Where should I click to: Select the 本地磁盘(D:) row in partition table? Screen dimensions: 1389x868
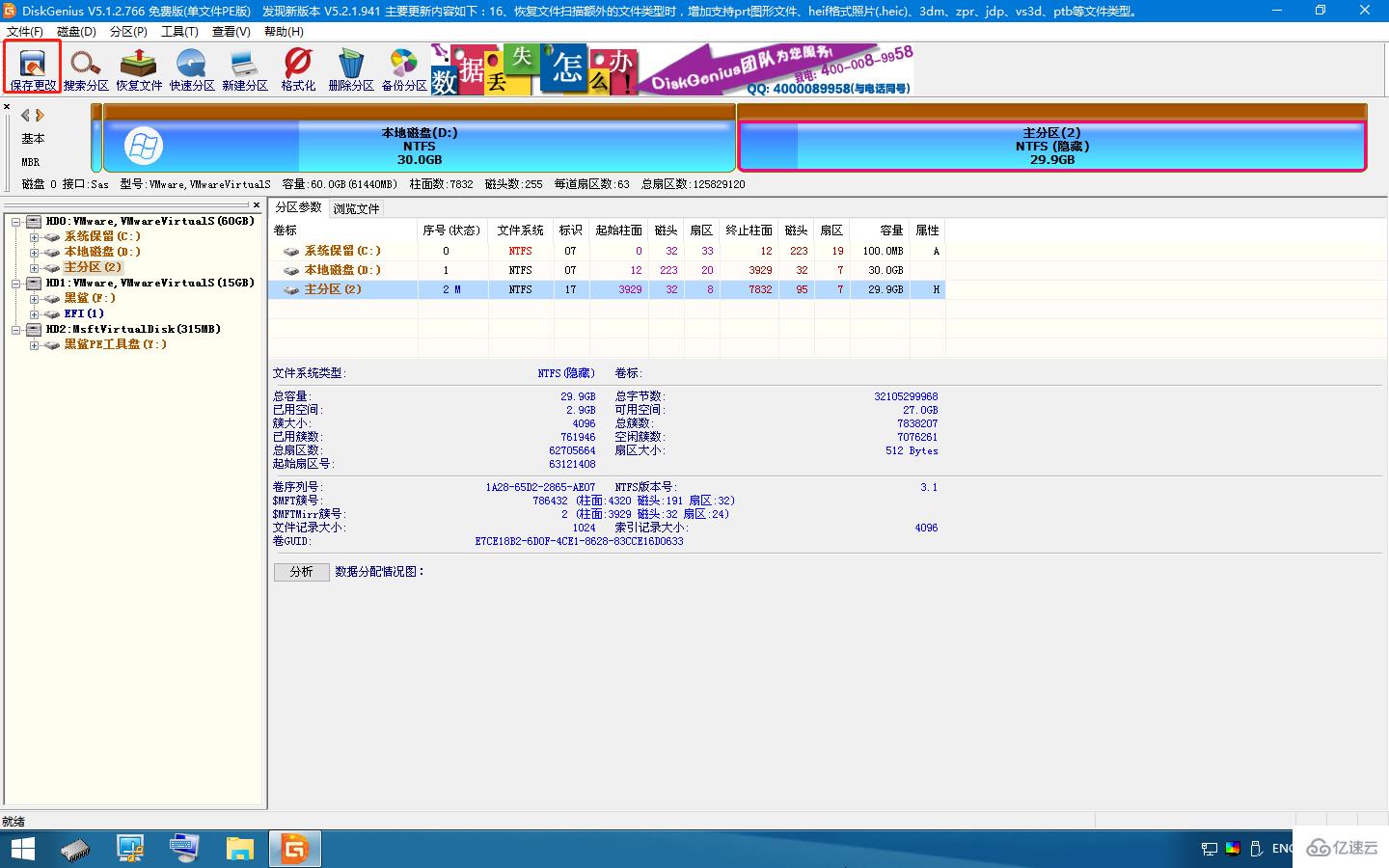[x=607, y=270]
